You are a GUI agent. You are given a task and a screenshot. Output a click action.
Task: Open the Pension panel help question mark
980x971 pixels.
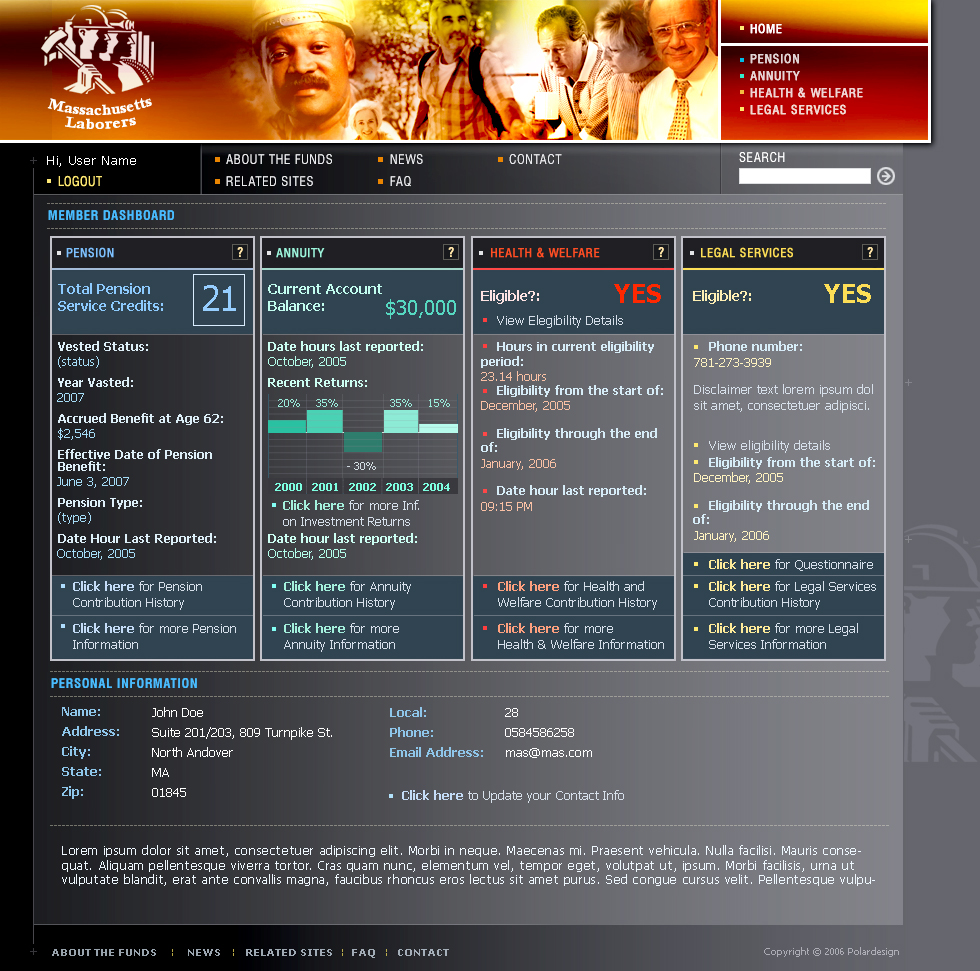tap(240, 252)
